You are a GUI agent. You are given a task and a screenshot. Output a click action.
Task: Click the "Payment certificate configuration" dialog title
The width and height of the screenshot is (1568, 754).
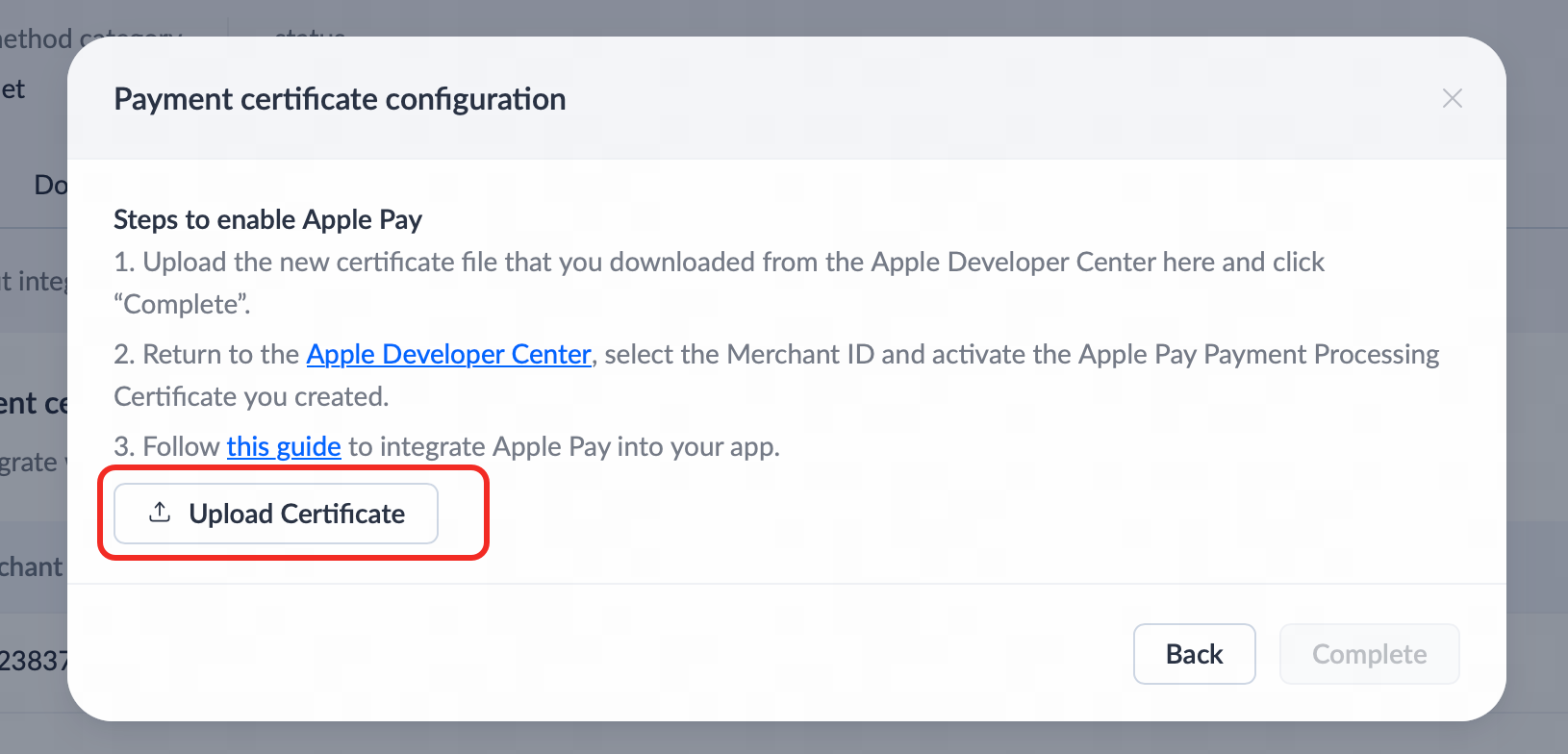click(x=340, y=99)
